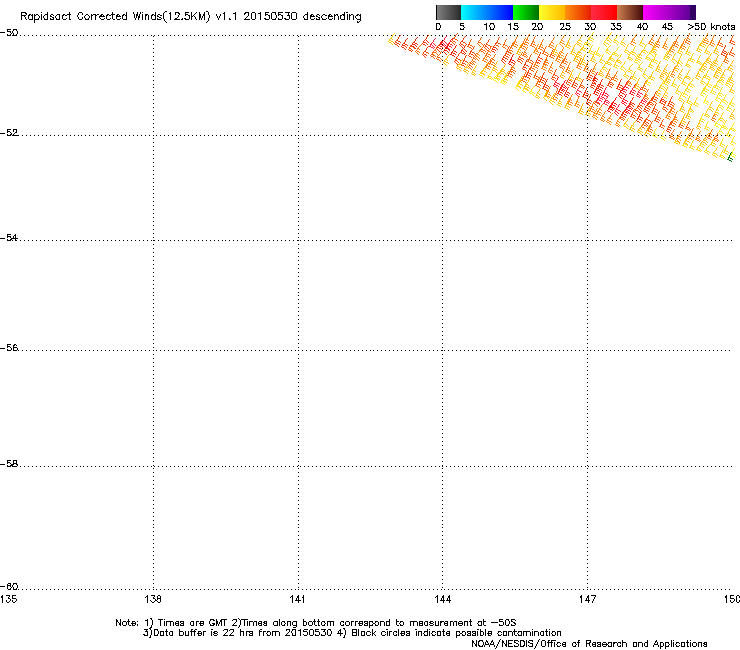This screenshot has width=740, height=650.
Task: Click the longitude label 147
Action: point(588,599)
